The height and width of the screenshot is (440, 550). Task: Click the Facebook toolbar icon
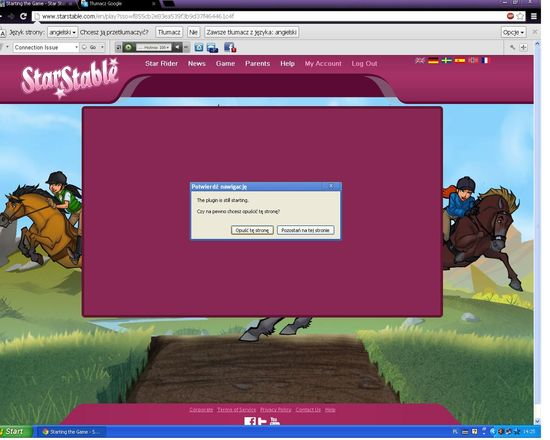click(230, 47)
